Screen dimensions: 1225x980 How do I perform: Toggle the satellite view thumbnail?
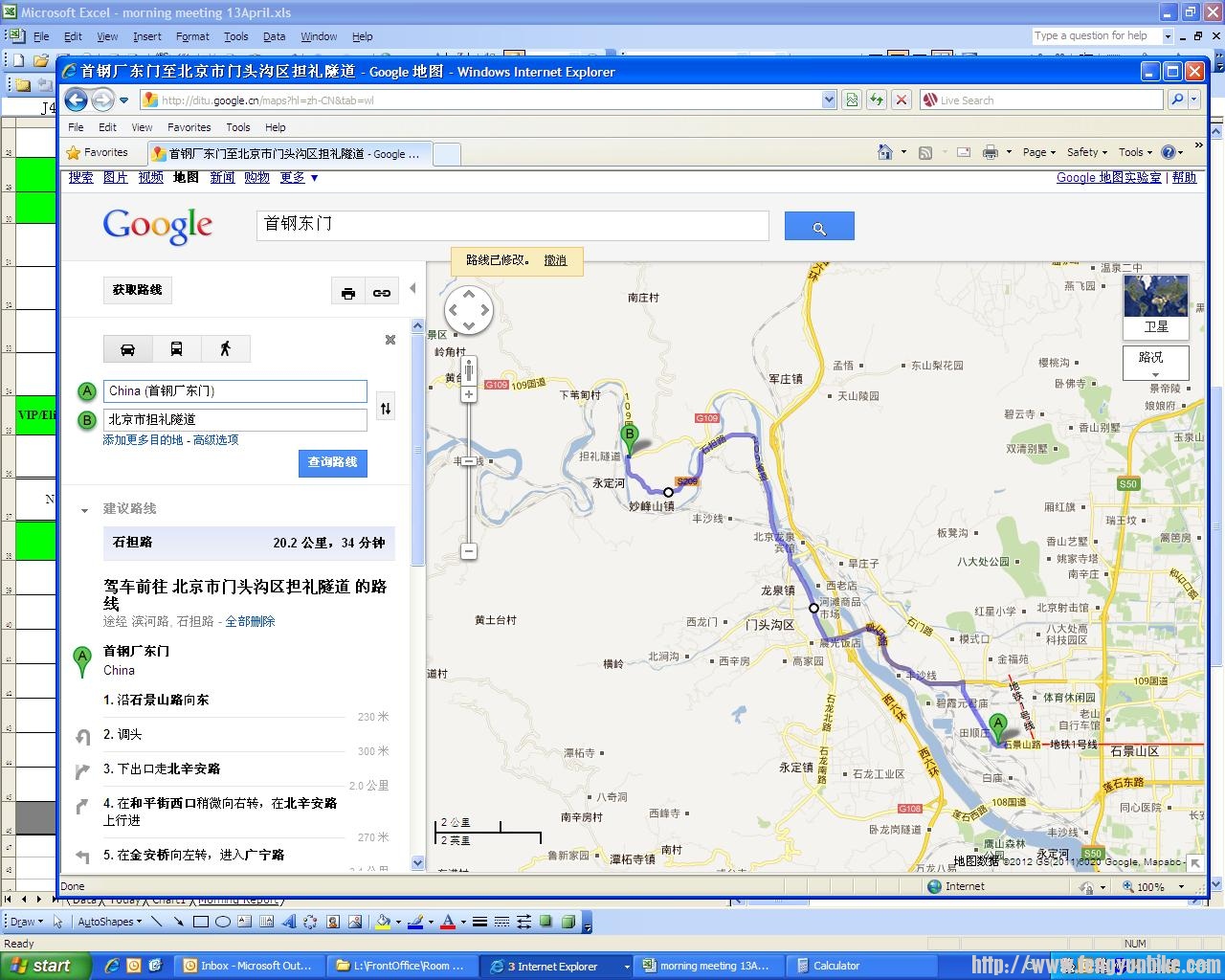(1155, 305)
